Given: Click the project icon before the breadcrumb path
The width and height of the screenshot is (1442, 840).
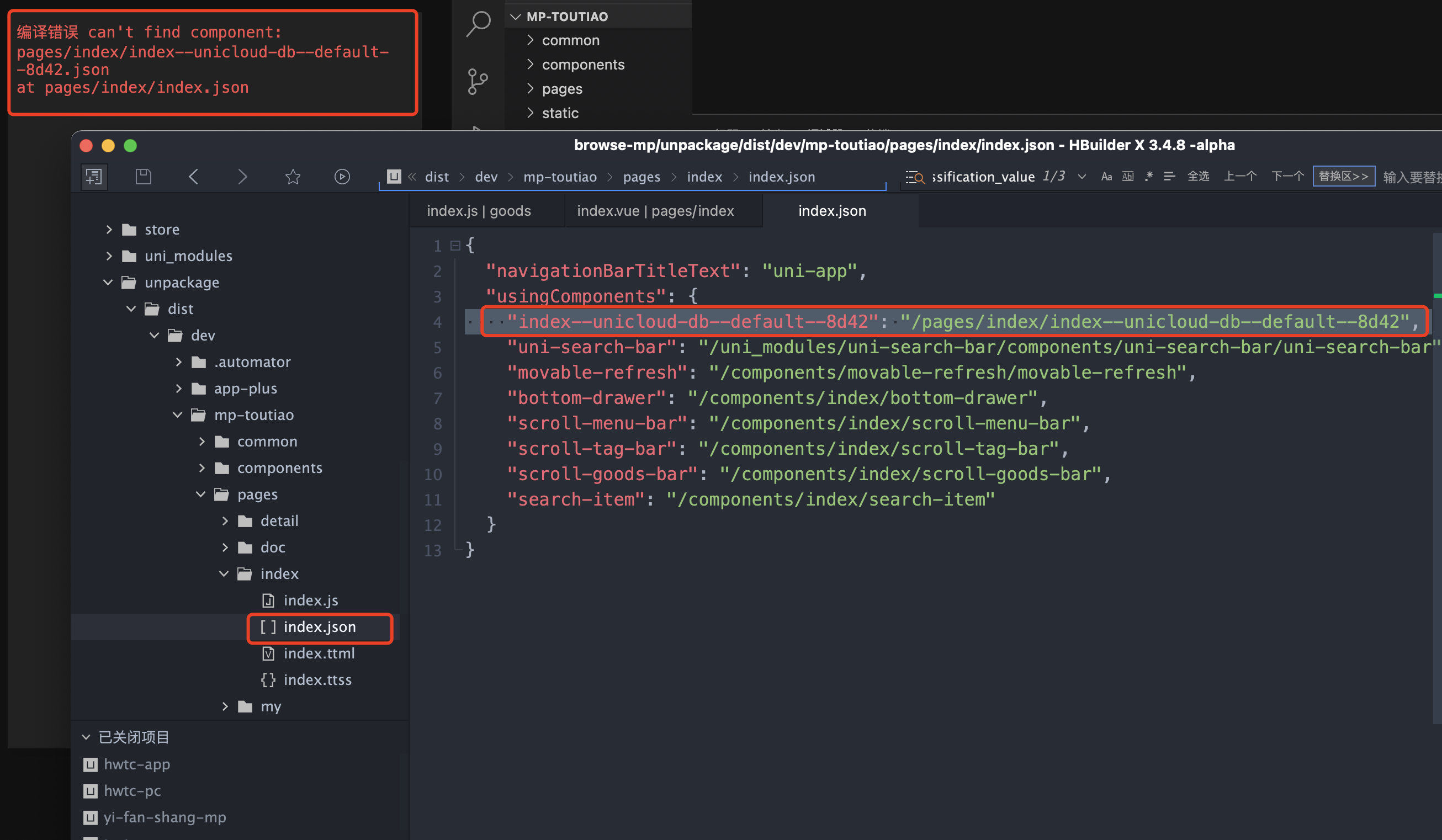Looking at the screenshot, I should click(x=394, y=176).
